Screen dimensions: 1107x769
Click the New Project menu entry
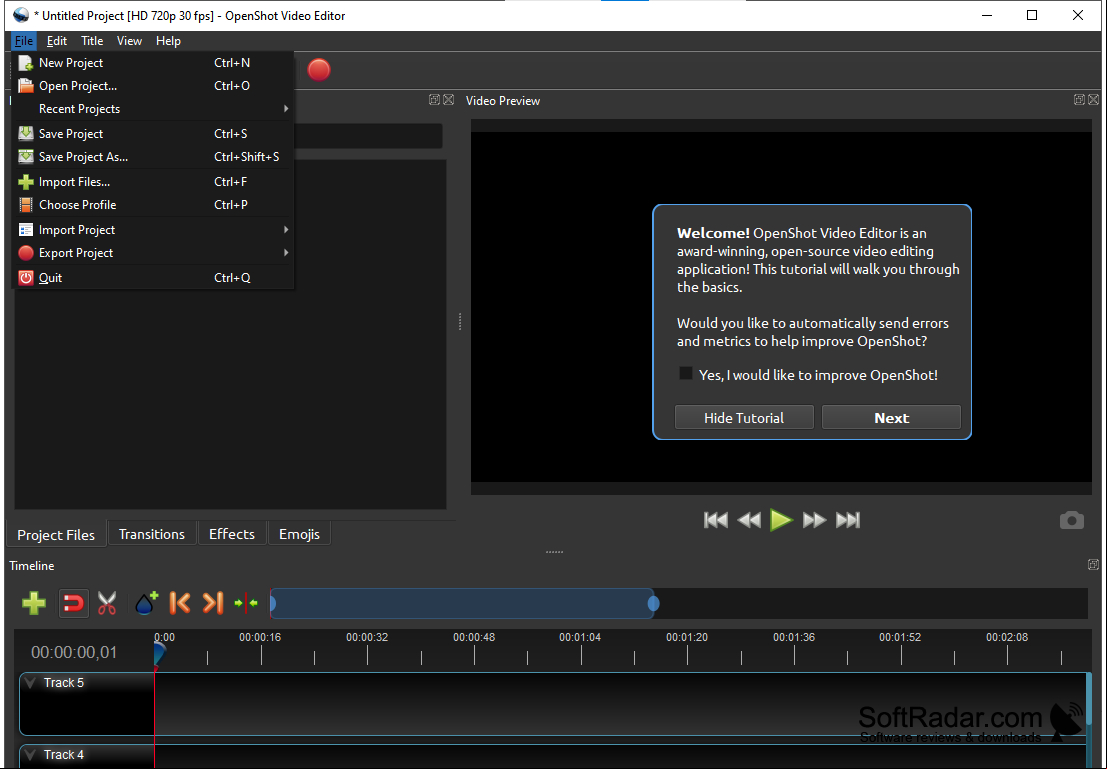[x=152, y=63]
